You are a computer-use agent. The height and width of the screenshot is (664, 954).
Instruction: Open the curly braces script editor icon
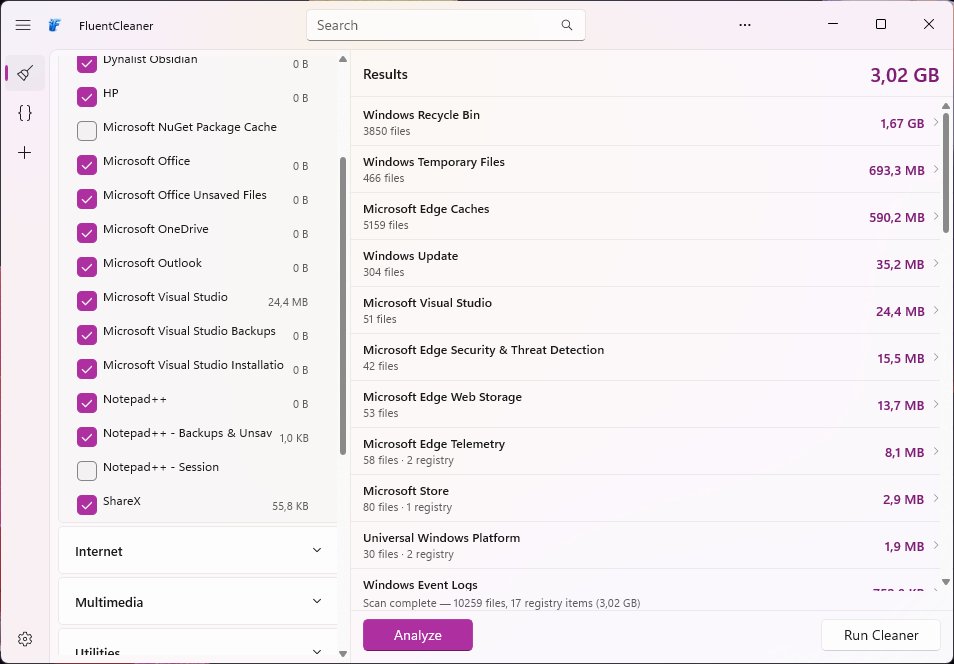pos(25,113)
